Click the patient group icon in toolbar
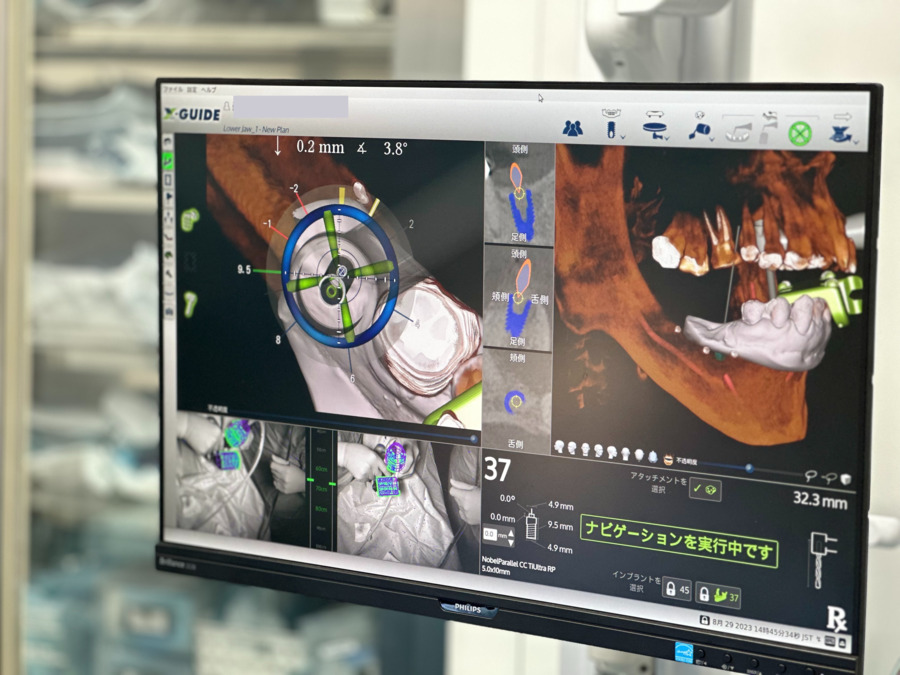The width and height of the screenshot is (900, 675). click(x=572, y=128)
